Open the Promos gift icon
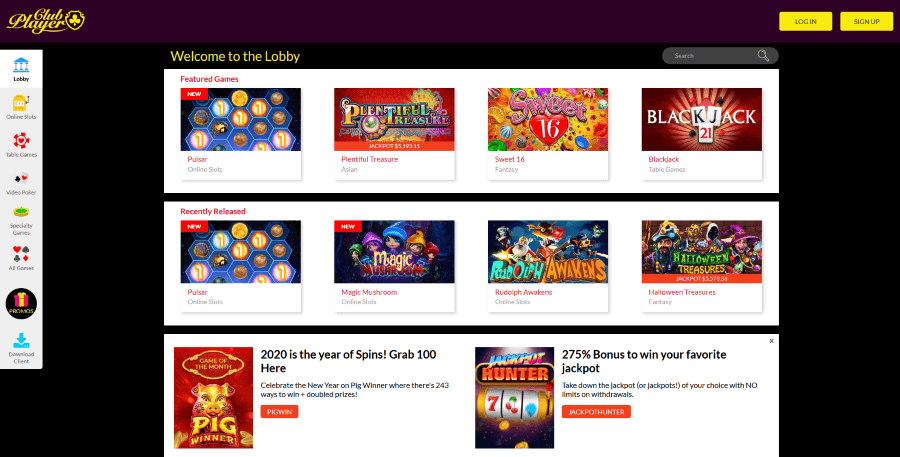Screen dimensions: 900x457 (21, 304)
